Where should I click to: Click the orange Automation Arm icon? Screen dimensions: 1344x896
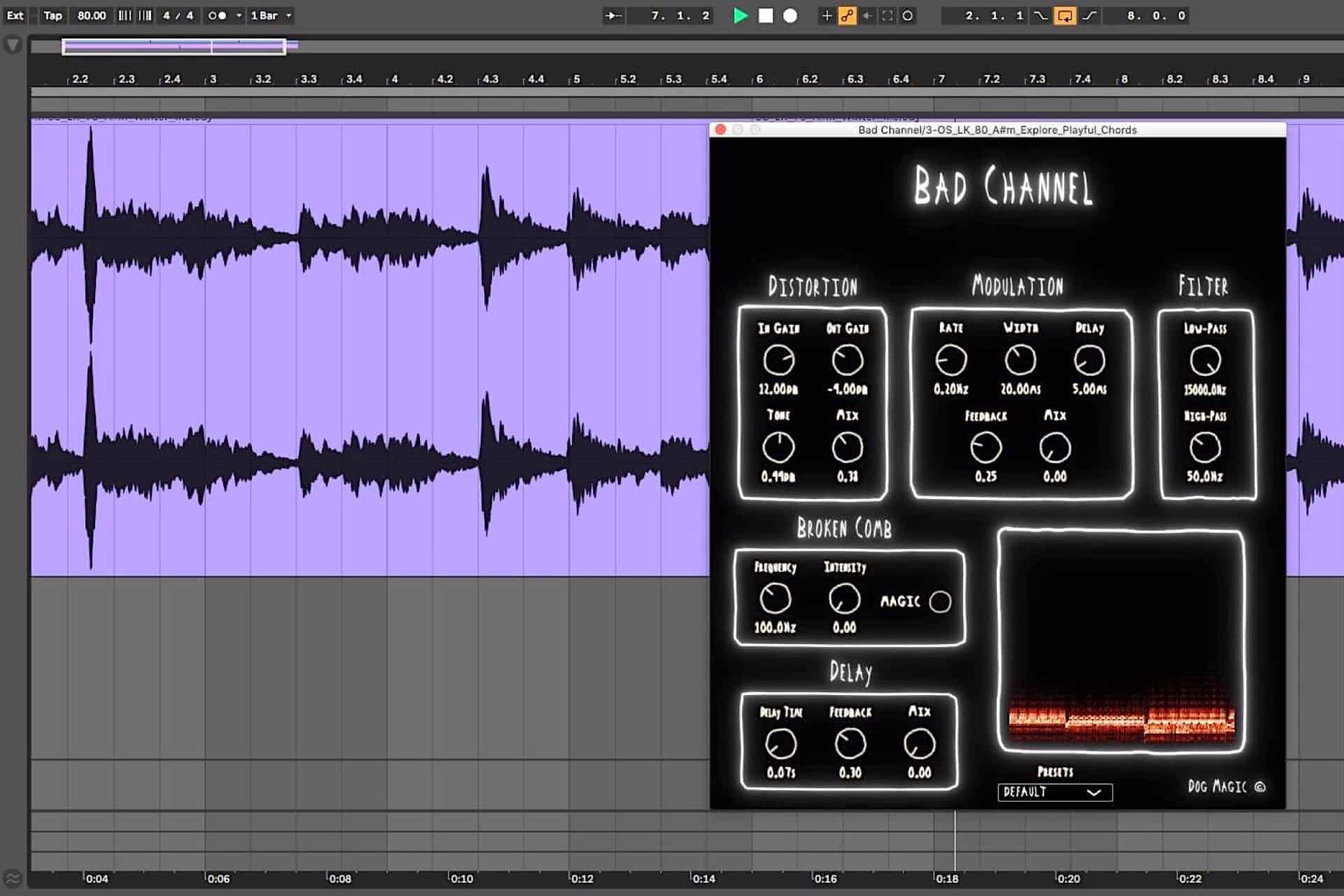847,15
